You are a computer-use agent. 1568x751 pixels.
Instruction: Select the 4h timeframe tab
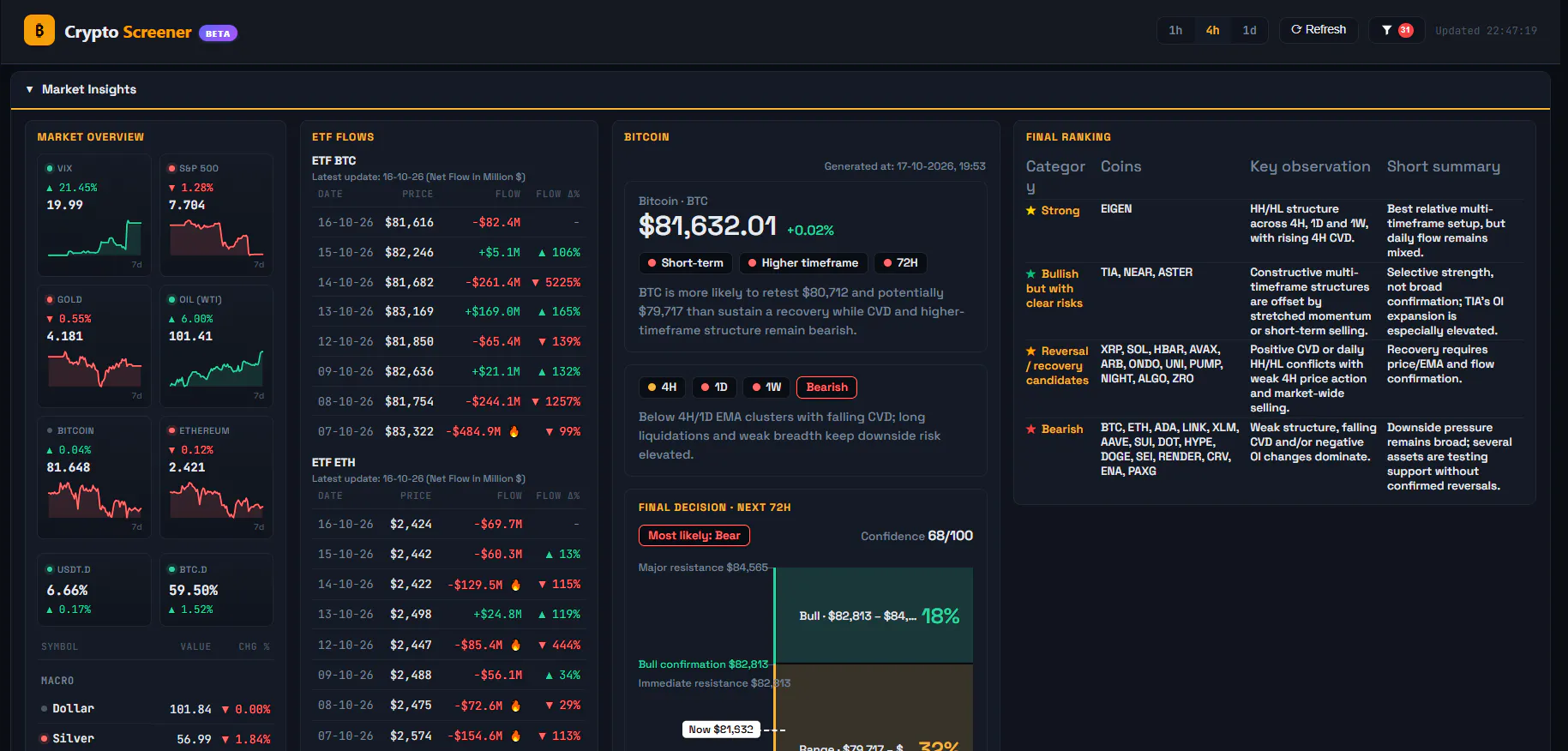click(x=1212, y=30)
